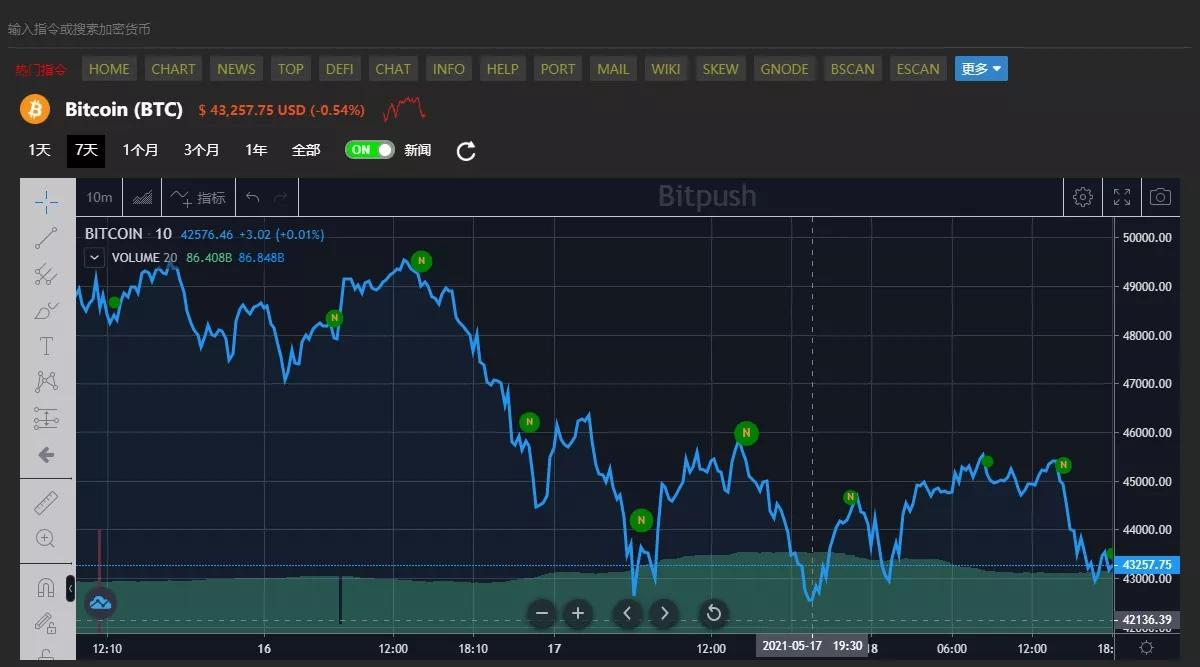
Task: Change the 10m interval selector
Action: tap(99, 198)
